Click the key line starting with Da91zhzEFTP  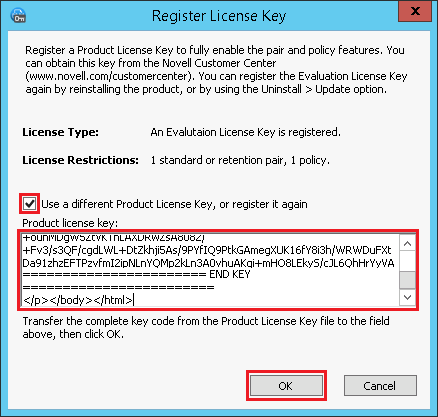tap(208, 263)
